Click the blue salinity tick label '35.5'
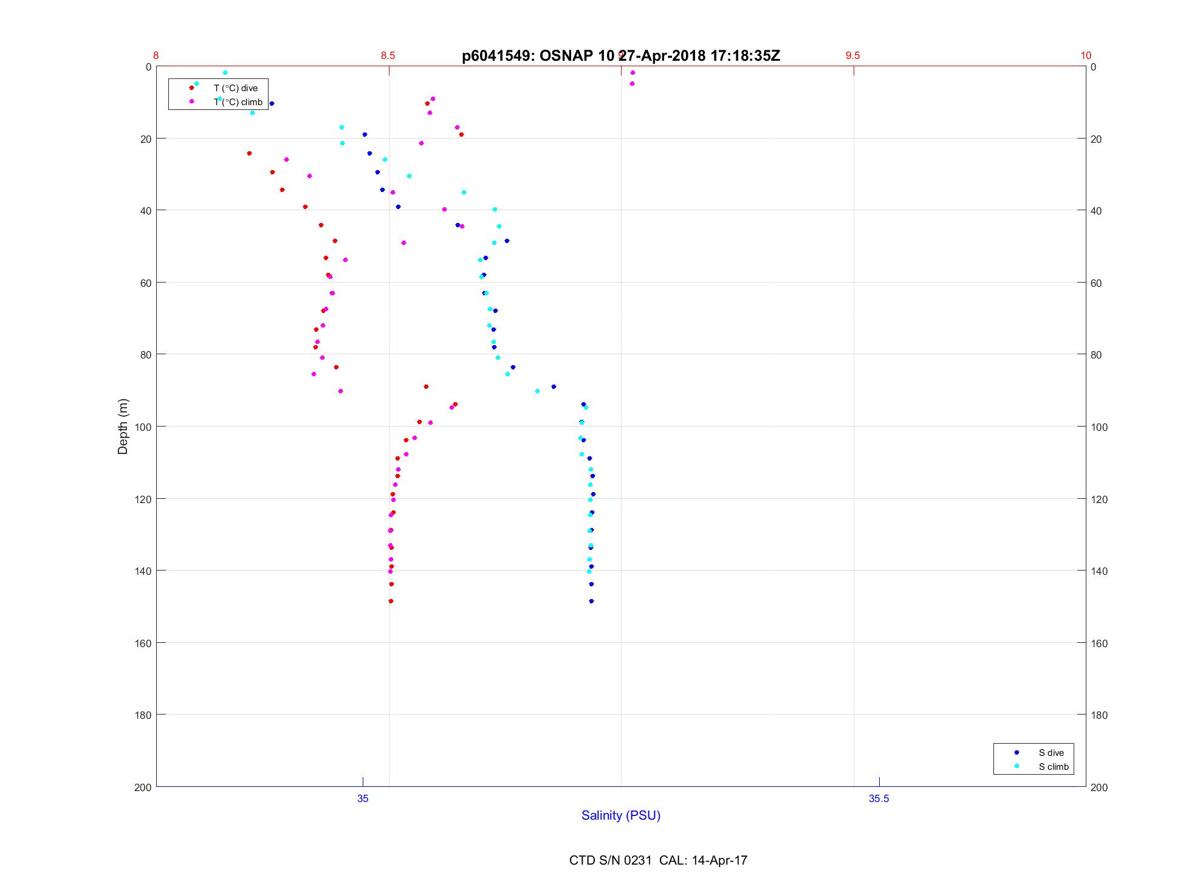 pos(879,798)
